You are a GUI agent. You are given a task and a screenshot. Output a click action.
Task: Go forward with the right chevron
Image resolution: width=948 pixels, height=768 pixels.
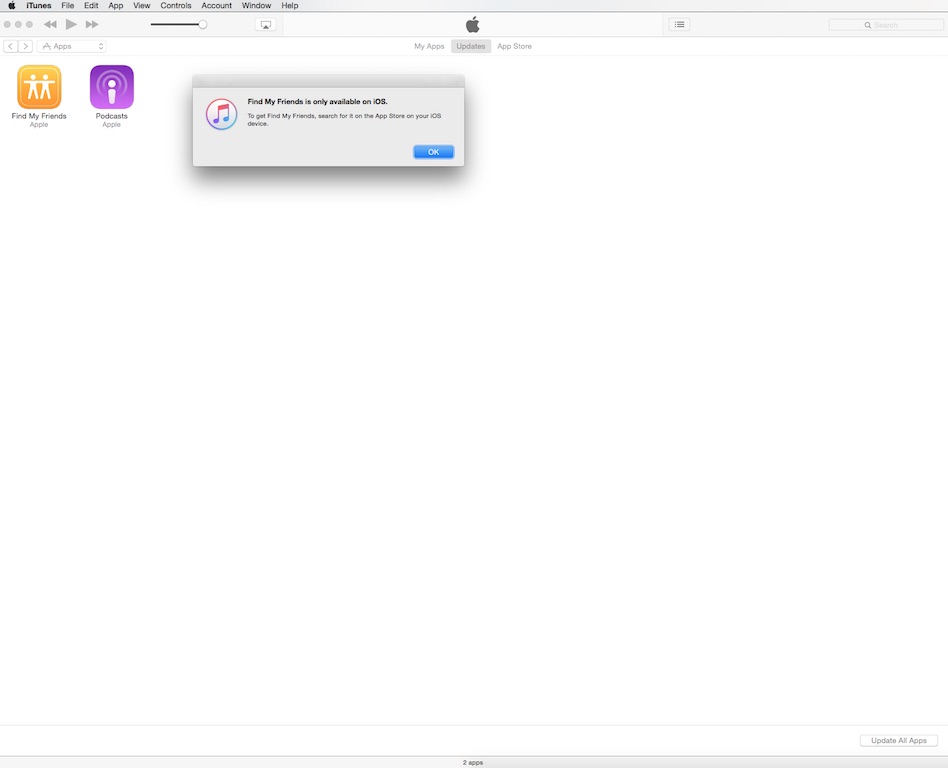tap(25, 46)
